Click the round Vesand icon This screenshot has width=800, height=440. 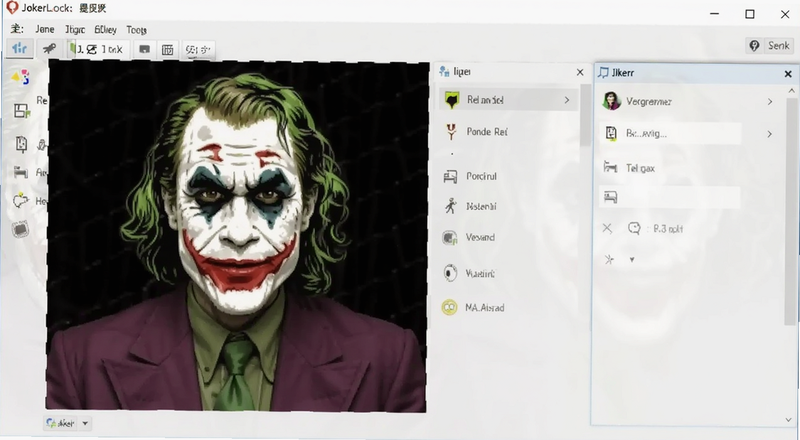pyautogui.click(x=449, y=238)
